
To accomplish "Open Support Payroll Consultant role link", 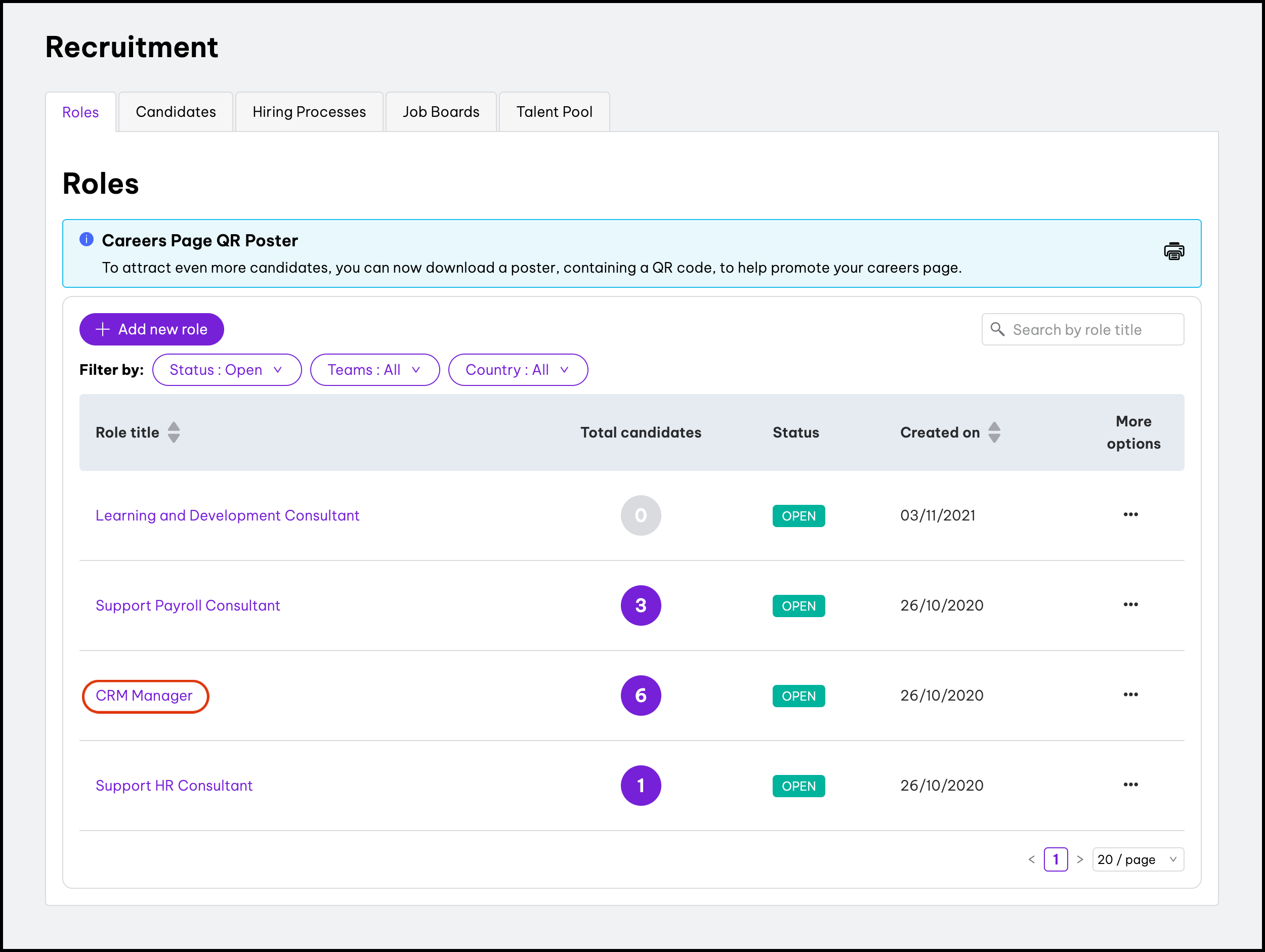I will coord(188,605).
